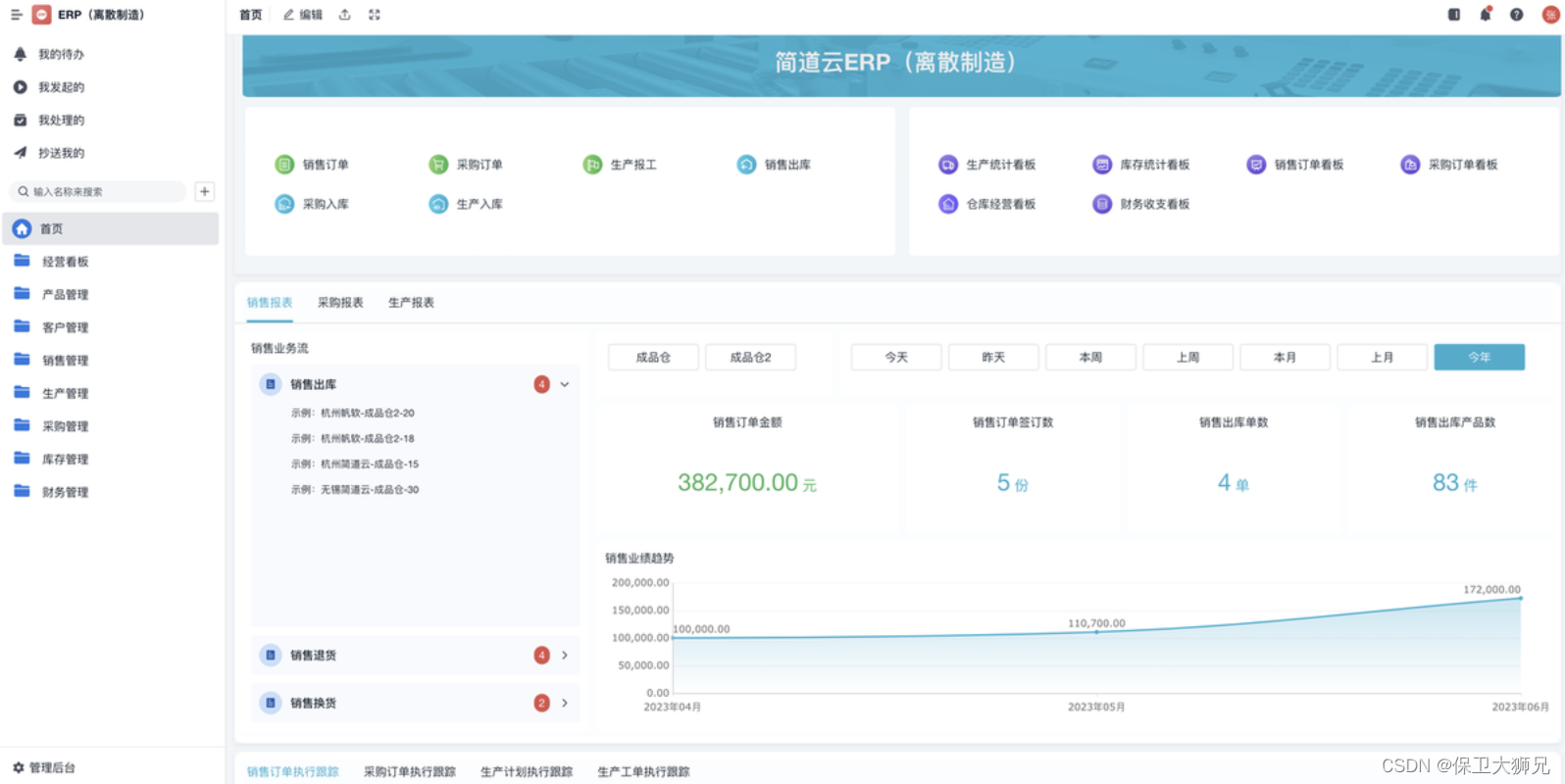Select the 昨天 date filter
The width and height of the screenshot is (1565, 784).
[993, 358]
